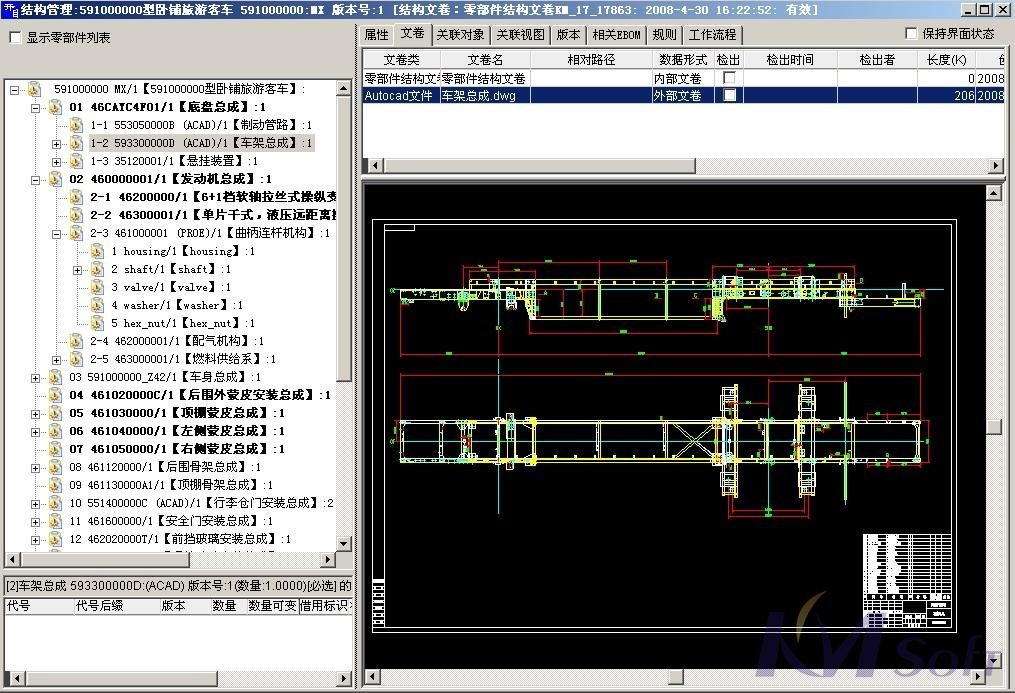Open the 相关EBOM tab
The width and height of the screenshot is (1015, 693).
click(x=616, y=35)
